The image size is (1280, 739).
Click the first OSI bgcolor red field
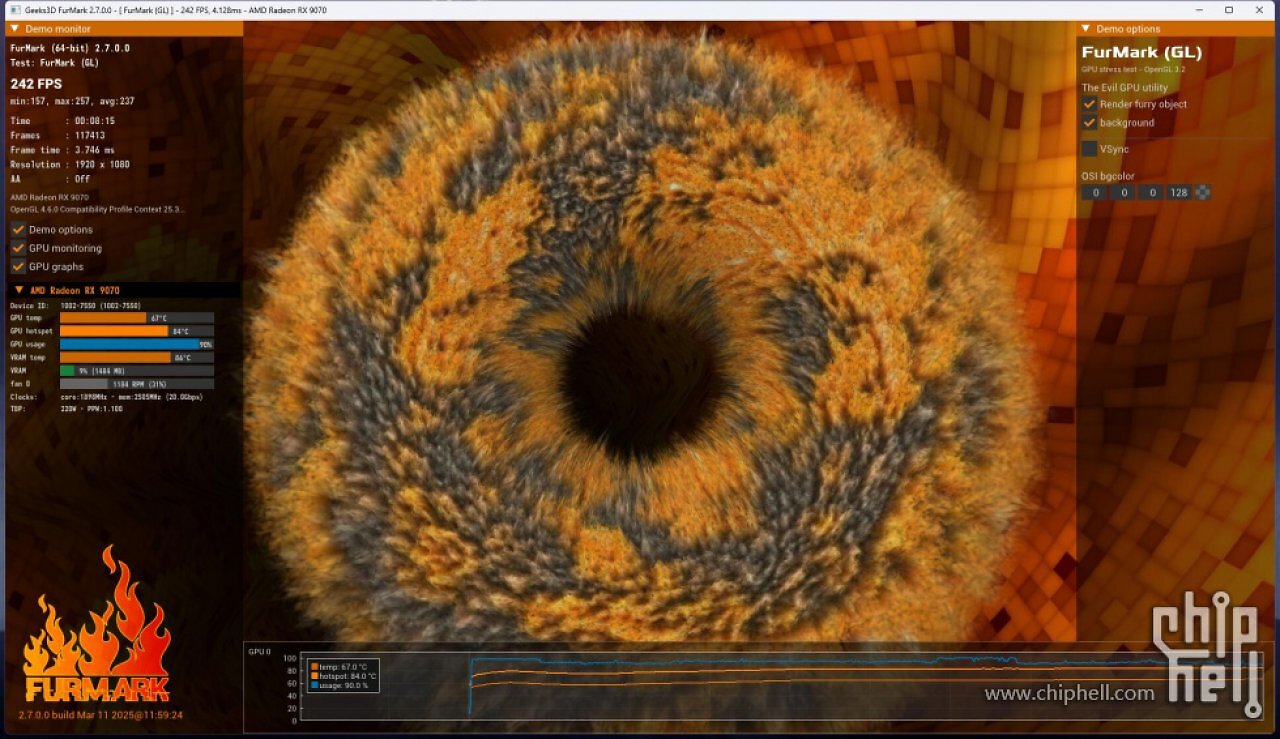pyautogui.click(x=1095, y=192)
